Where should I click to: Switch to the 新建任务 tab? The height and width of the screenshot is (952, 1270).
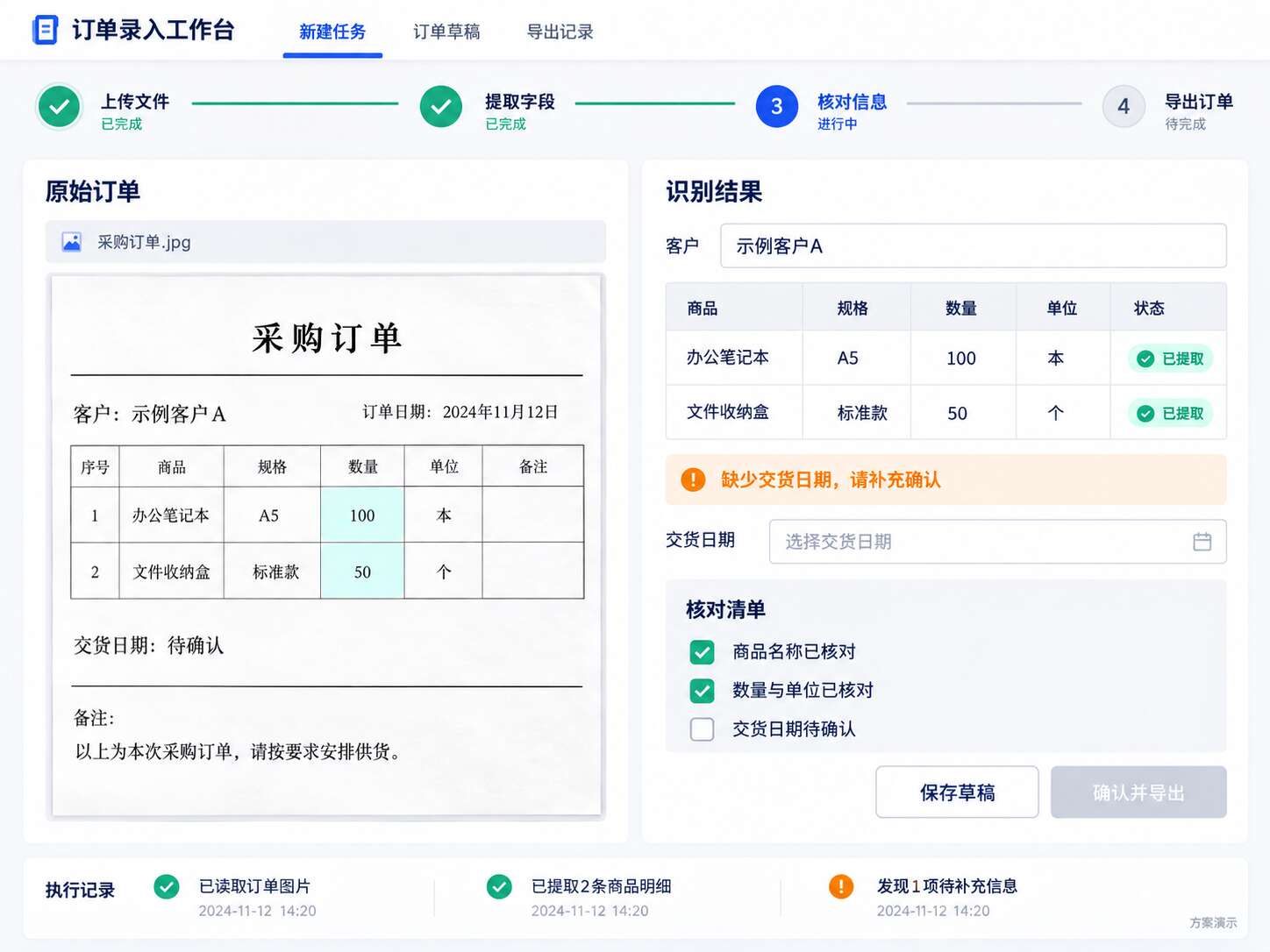[x=332, y=32]
